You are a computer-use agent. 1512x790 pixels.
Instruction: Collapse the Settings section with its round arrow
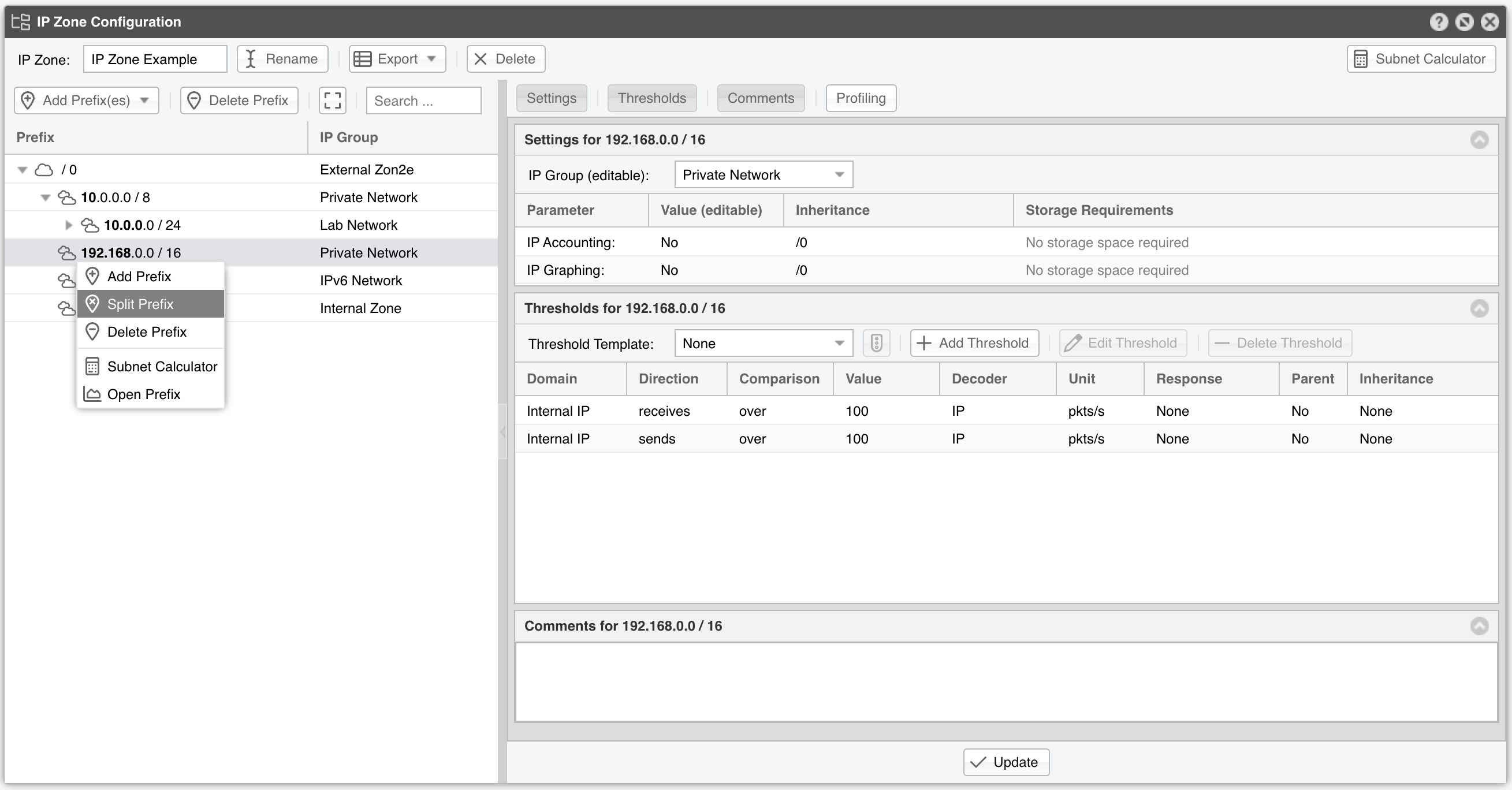pyautogui.click(x=1479, y=140)
